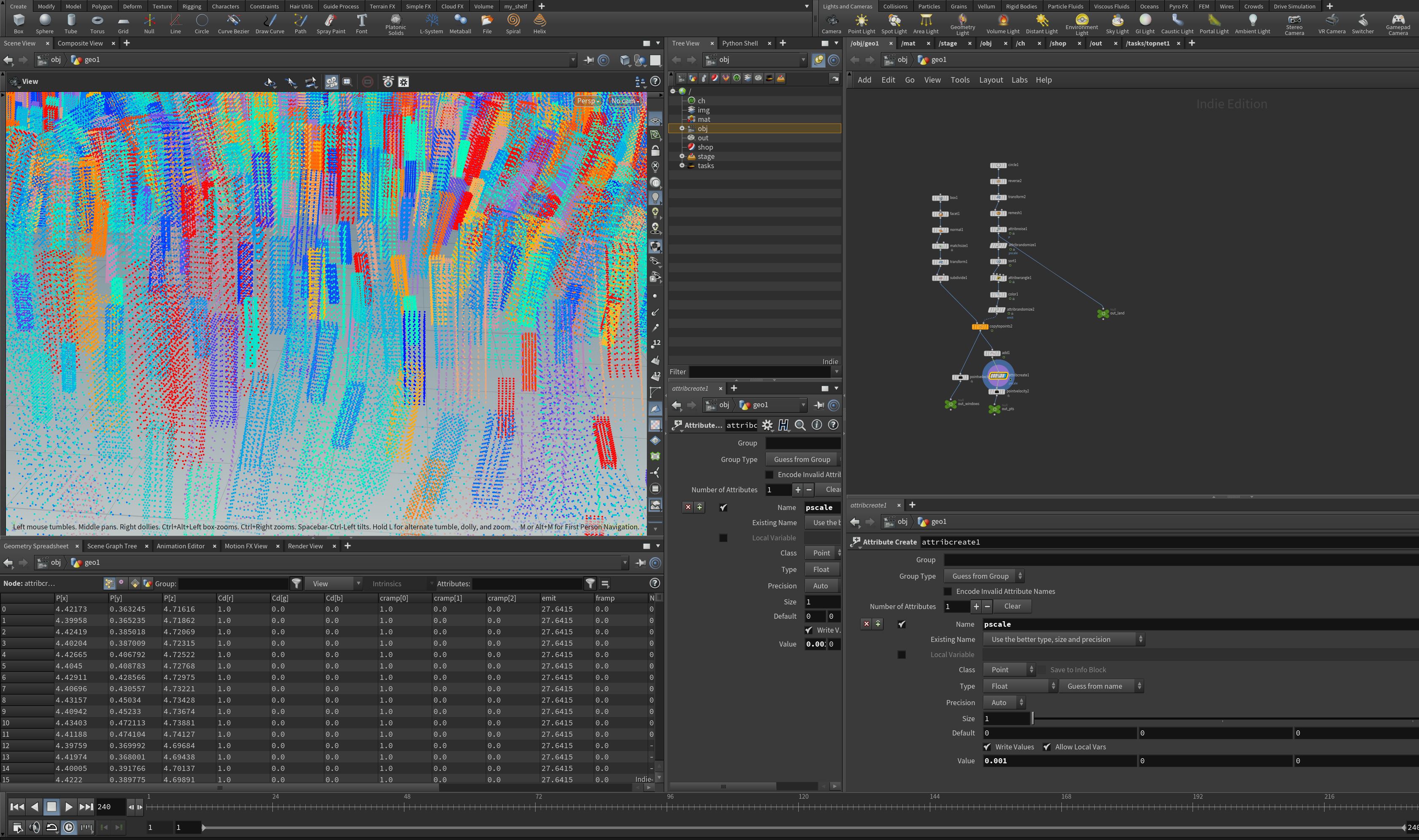Select the L-System tool
1419x840 pixels.
point(431,24)
